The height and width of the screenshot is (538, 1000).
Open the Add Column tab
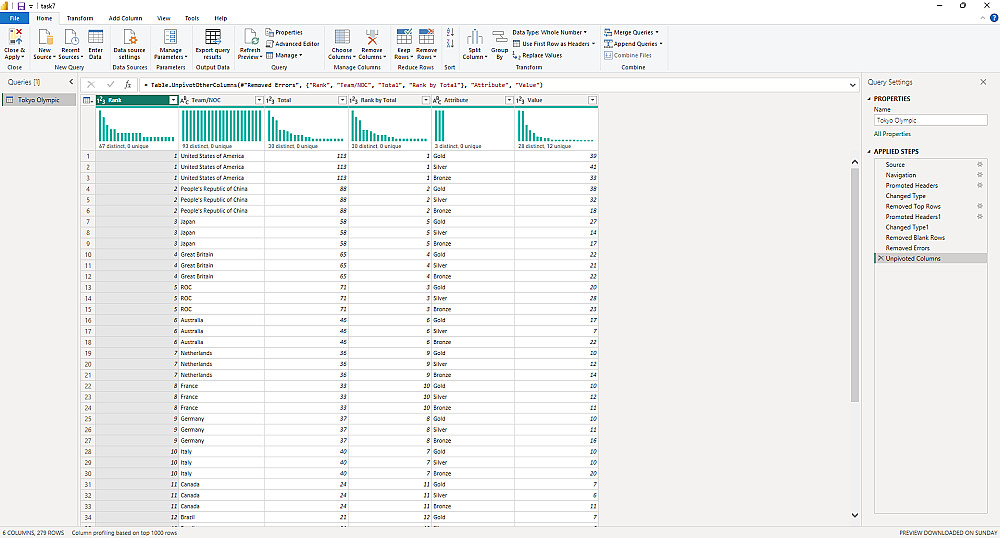125,18
